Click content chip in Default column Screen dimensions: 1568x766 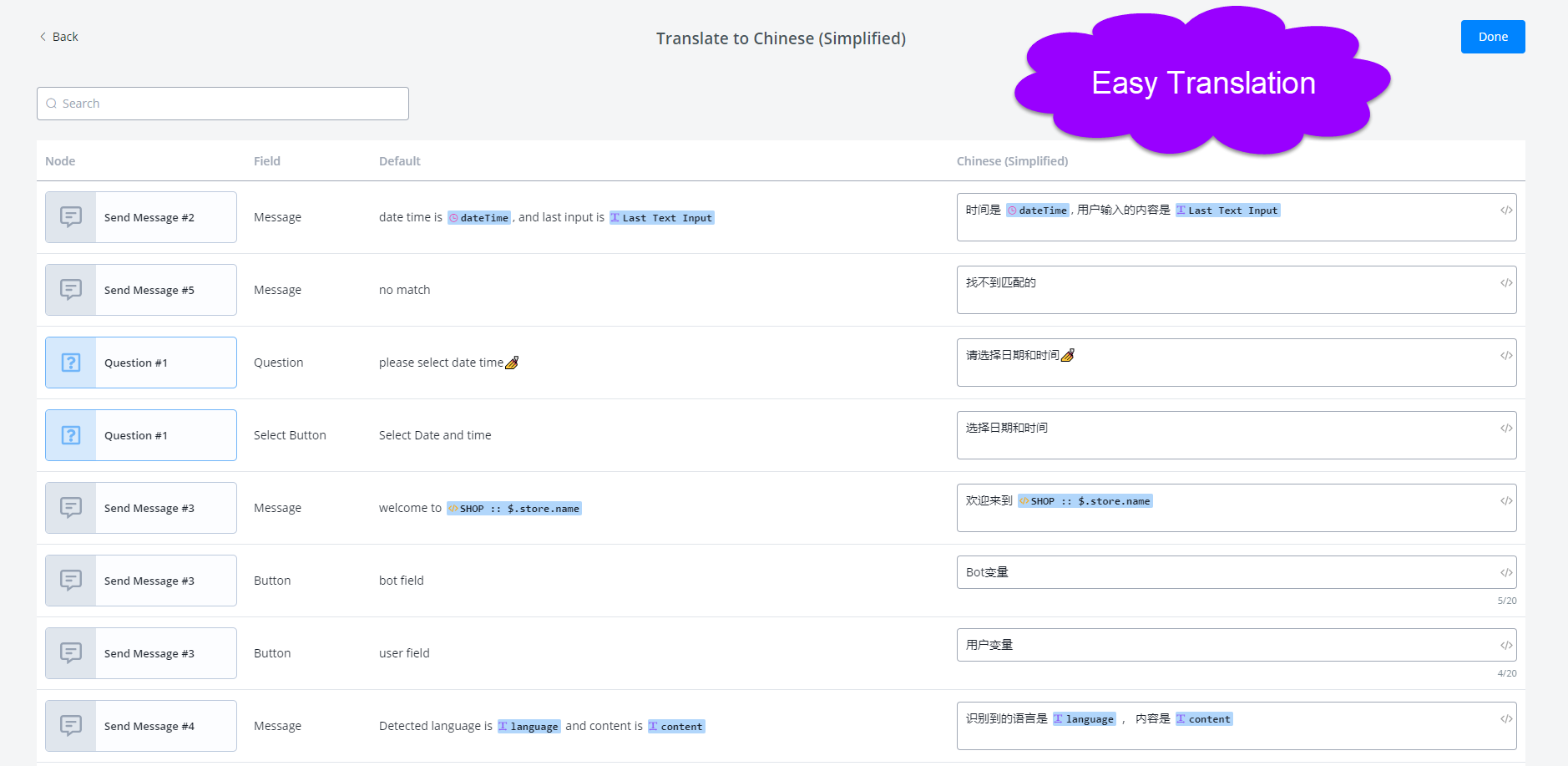[x=676, y=727]
